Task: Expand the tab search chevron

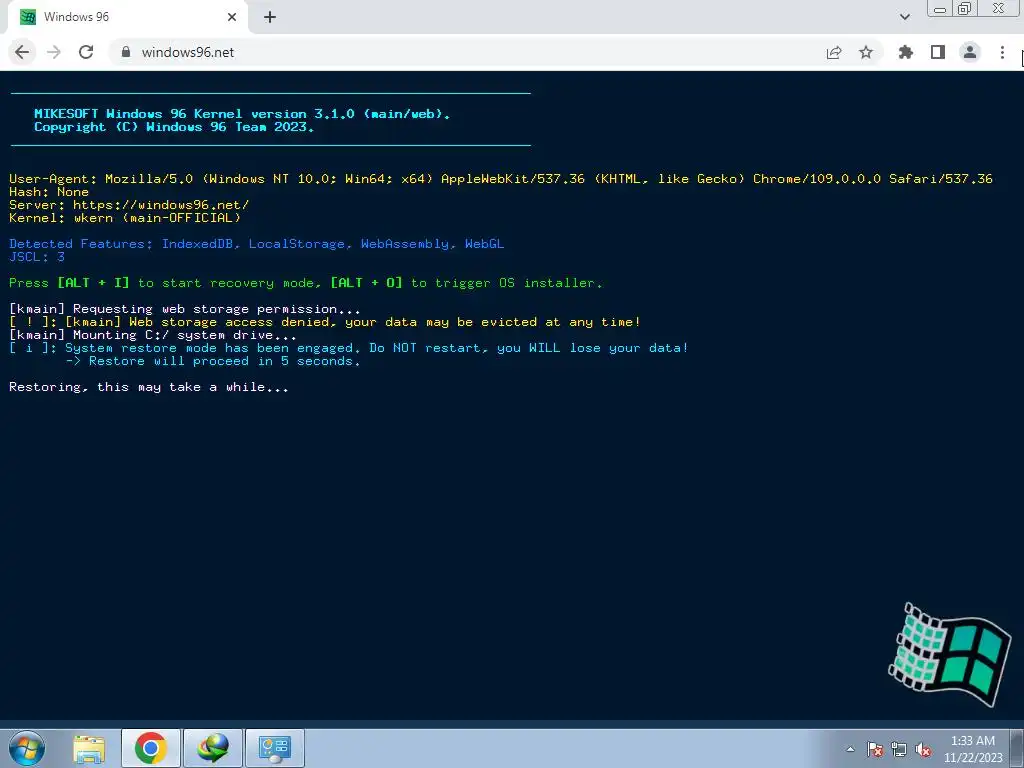Action: 904,17
